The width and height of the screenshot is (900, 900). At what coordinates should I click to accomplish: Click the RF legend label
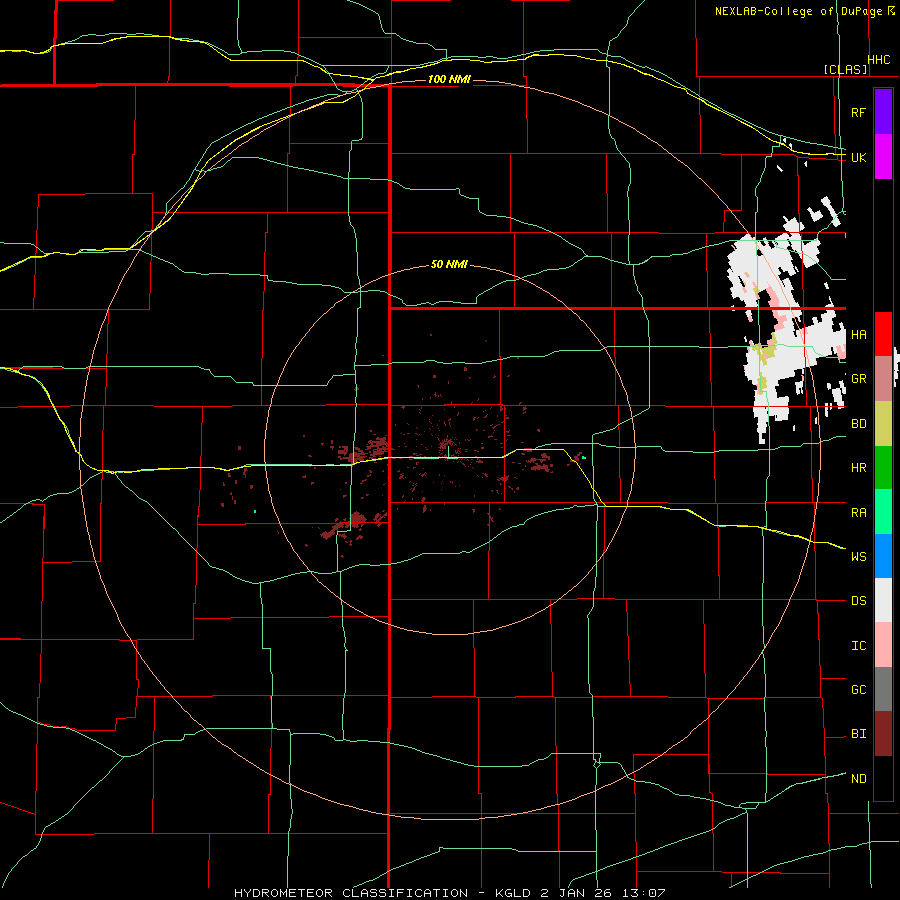click(x=858, y=112)
